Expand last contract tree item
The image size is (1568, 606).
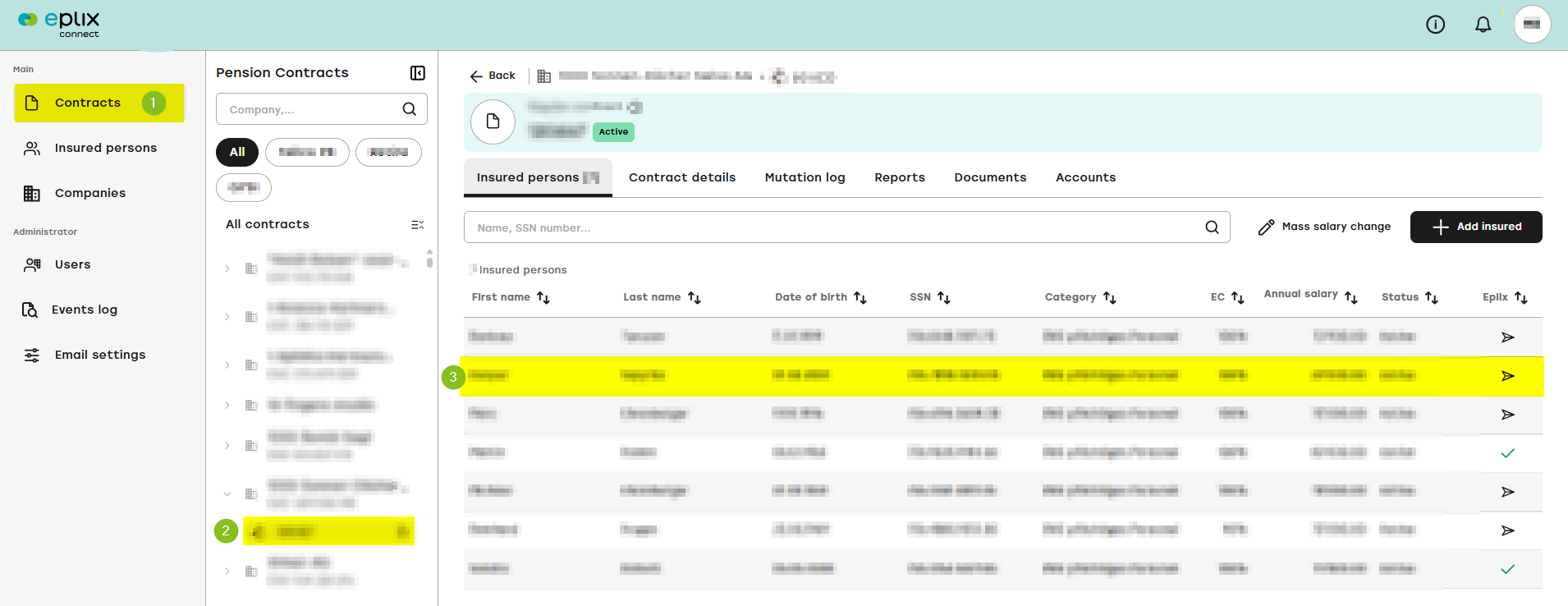tap(227, 572)
